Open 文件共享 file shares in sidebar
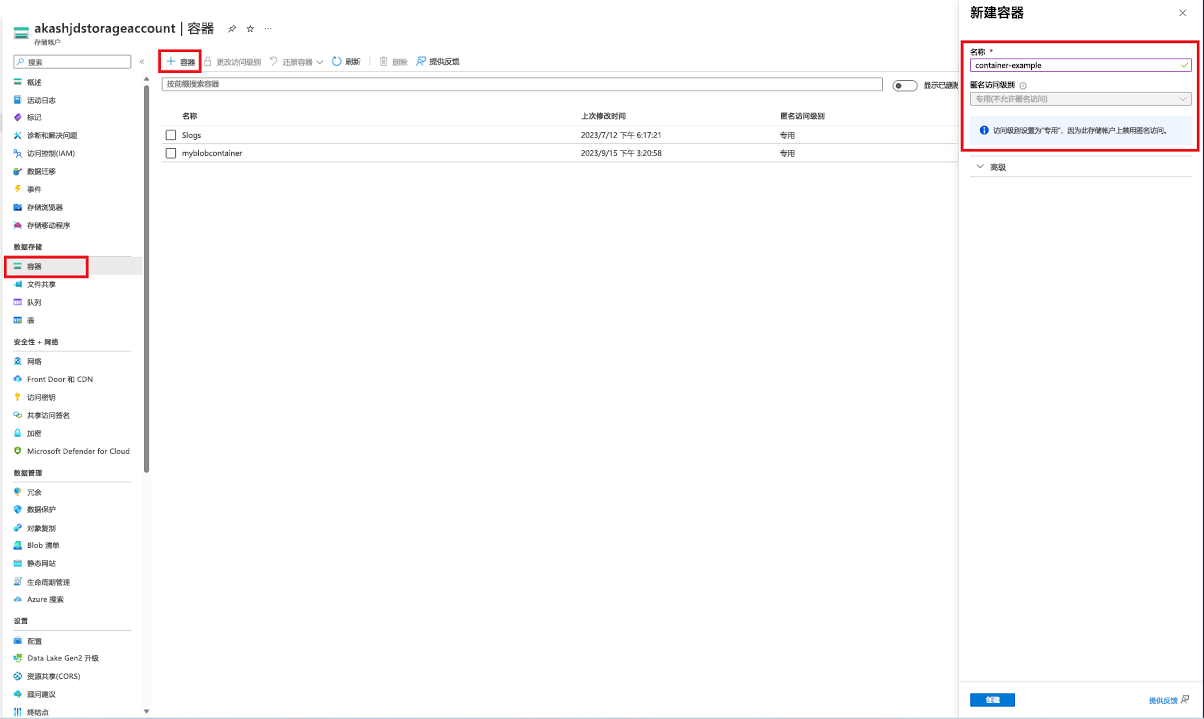The image size is (1204, 719). point(41,284)
